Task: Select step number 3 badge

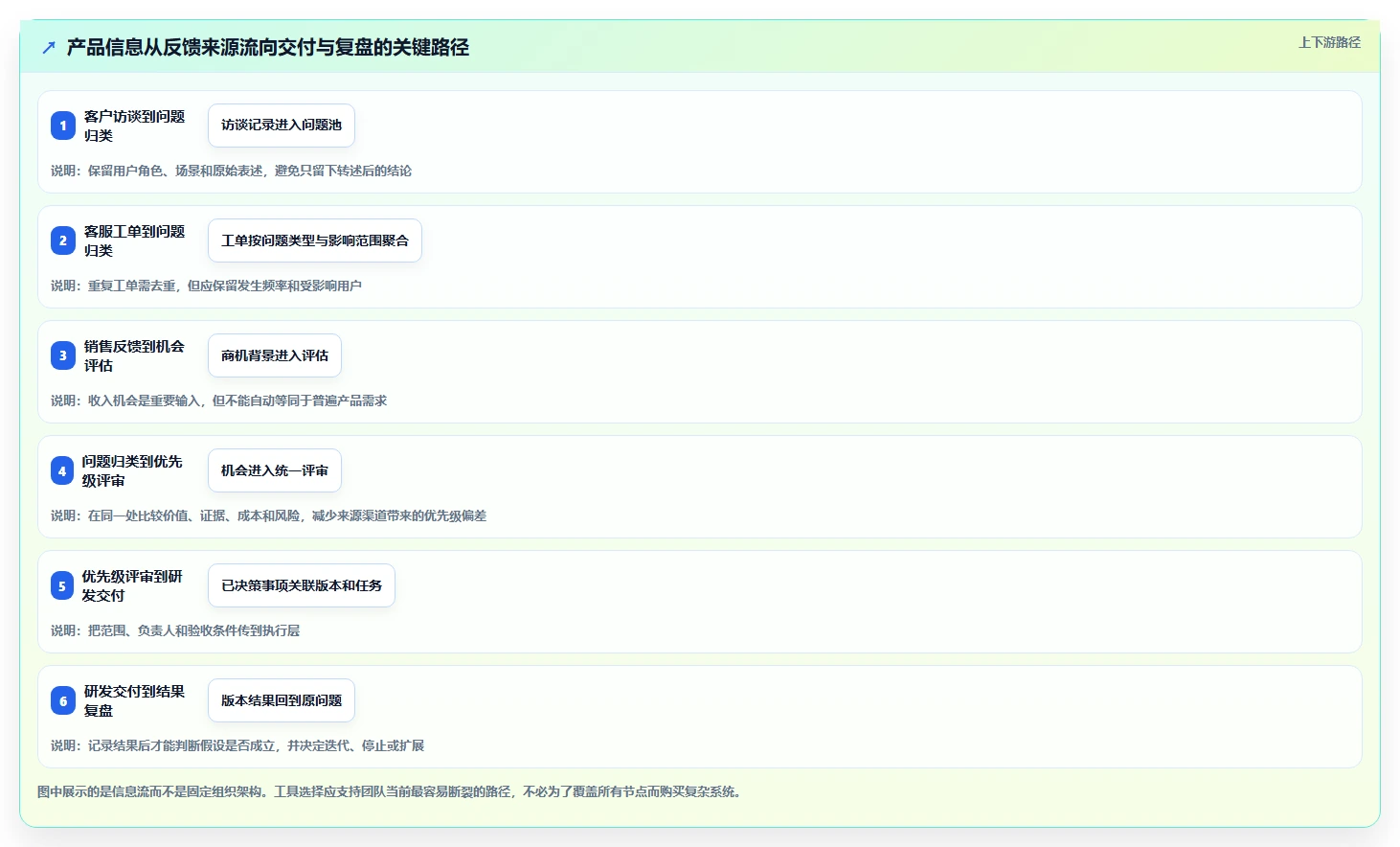Action: pyautogui.click(x=63, y=355)
